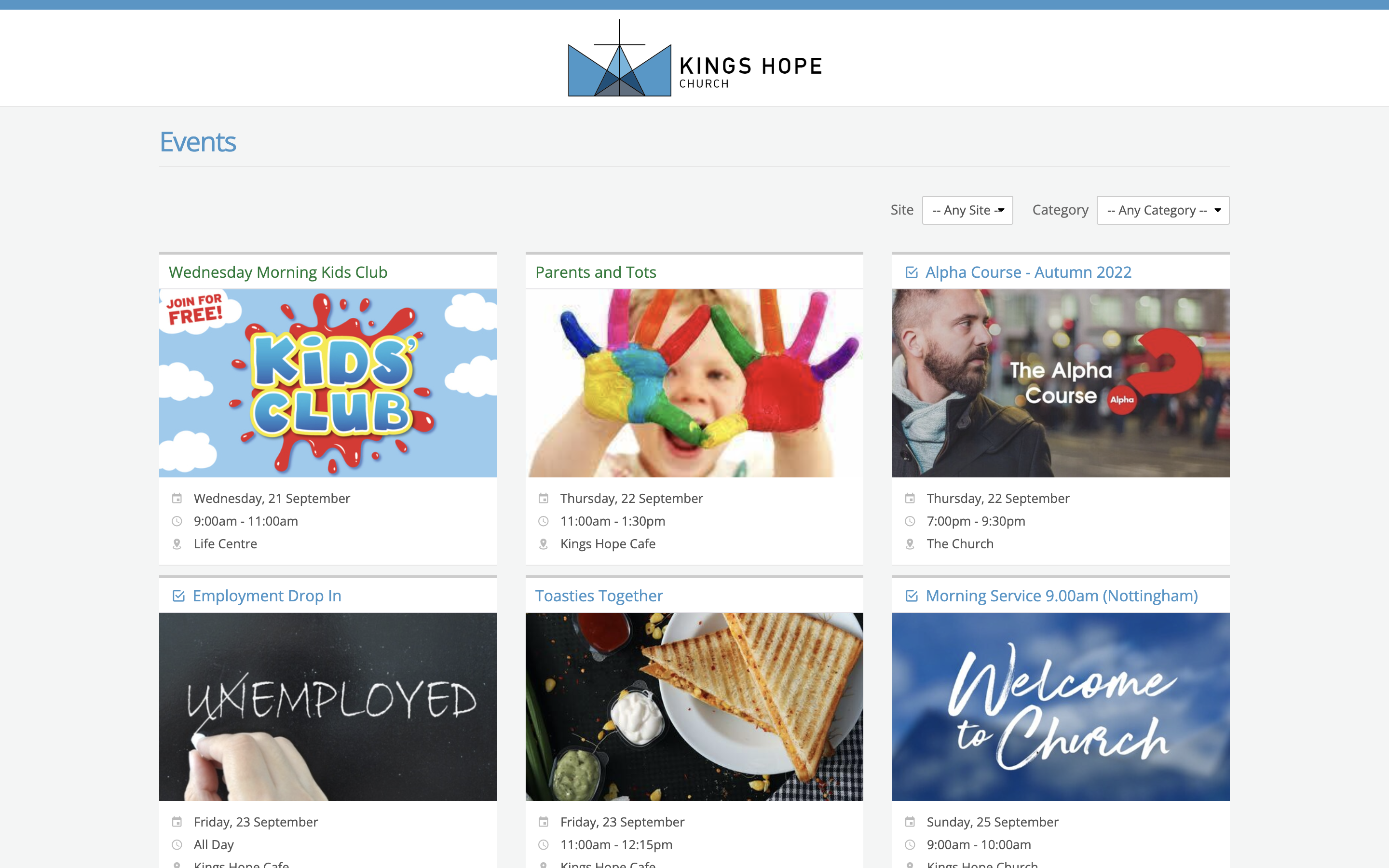Select the painted hands child photo
Viewport: 1389px width, 868px height.
694,383
